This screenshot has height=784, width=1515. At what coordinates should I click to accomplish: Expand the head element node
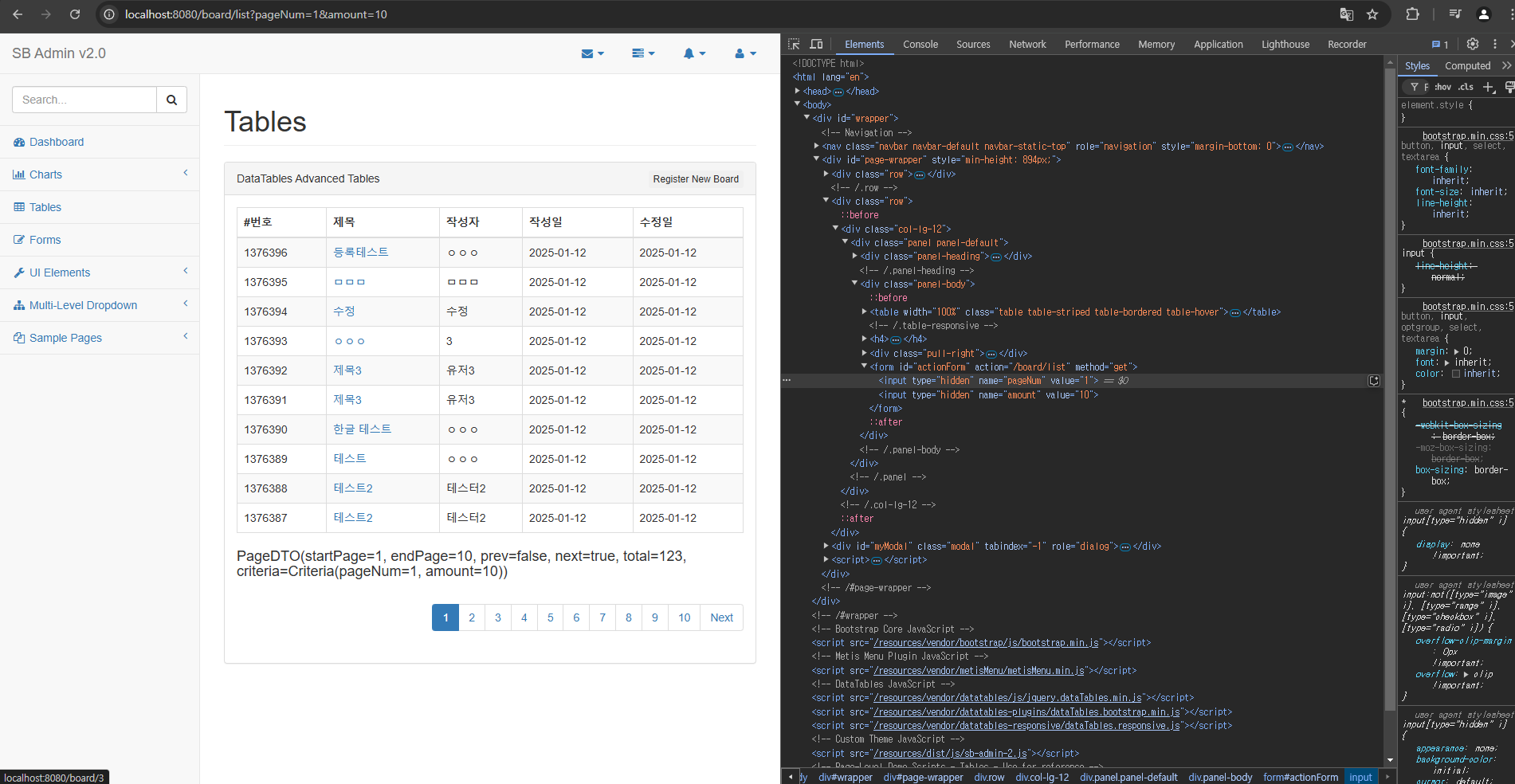pyautogui.click(x=797, y=91)
